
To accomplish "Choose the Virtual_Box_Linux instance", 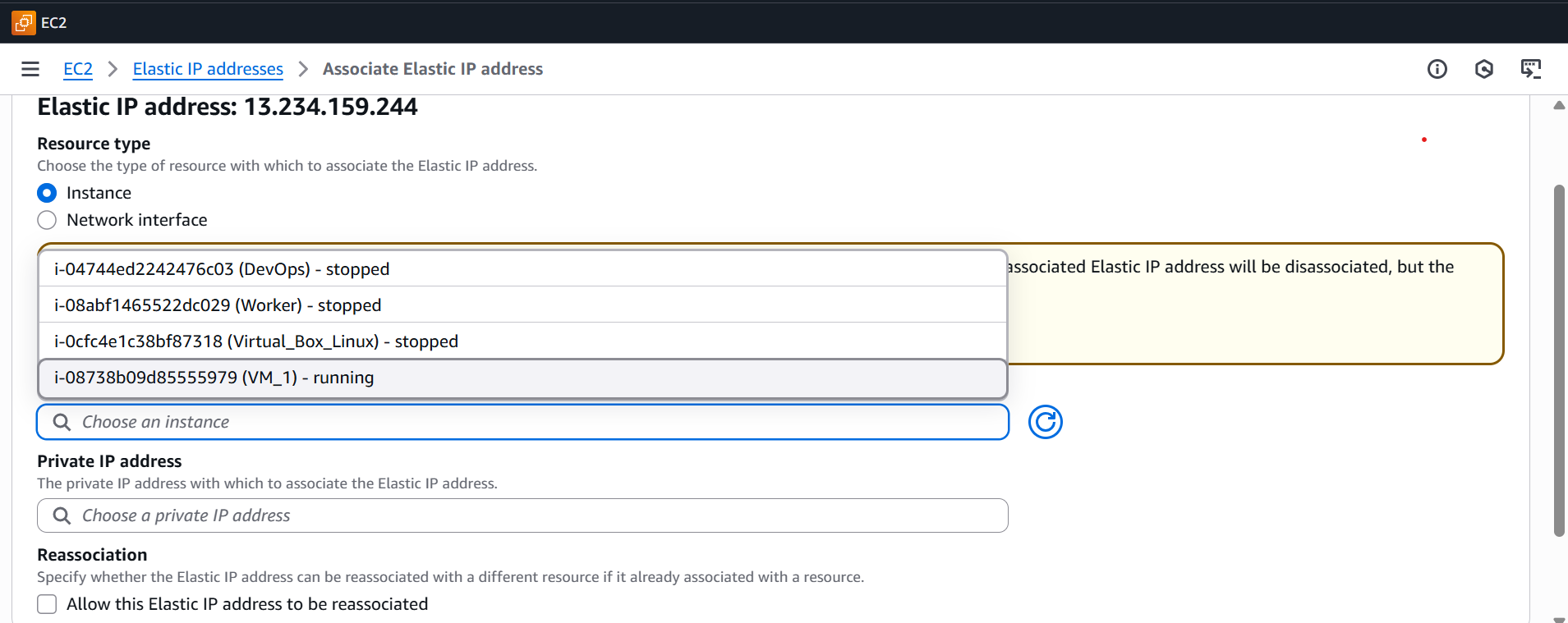I will (523, 341).
